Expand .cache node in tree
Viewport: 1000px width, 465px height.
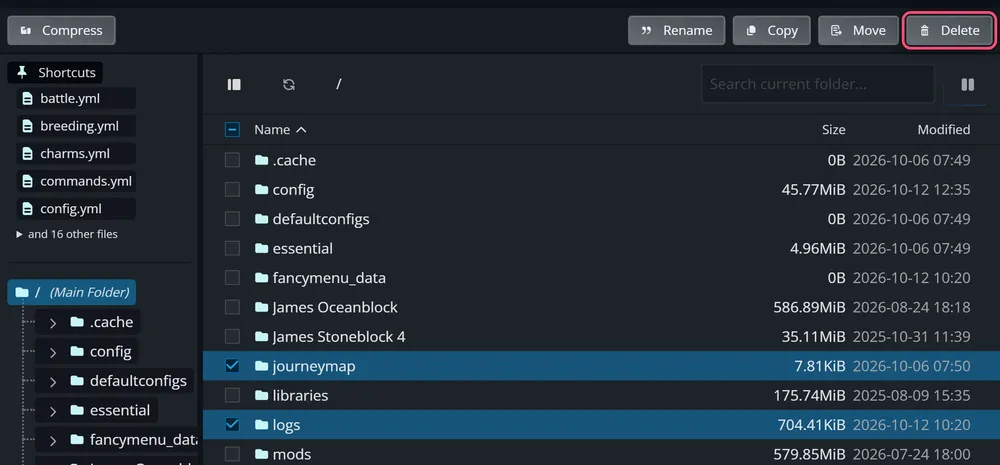pyautogui.click(x=53, y=322)
